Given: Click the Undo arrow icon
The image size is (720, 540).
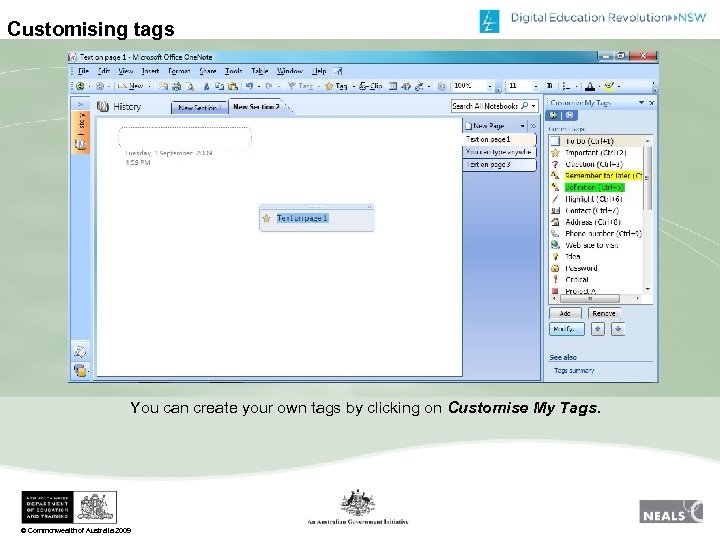Looking at the screenshot, I should pyautogui.click(x=249, y=86).
